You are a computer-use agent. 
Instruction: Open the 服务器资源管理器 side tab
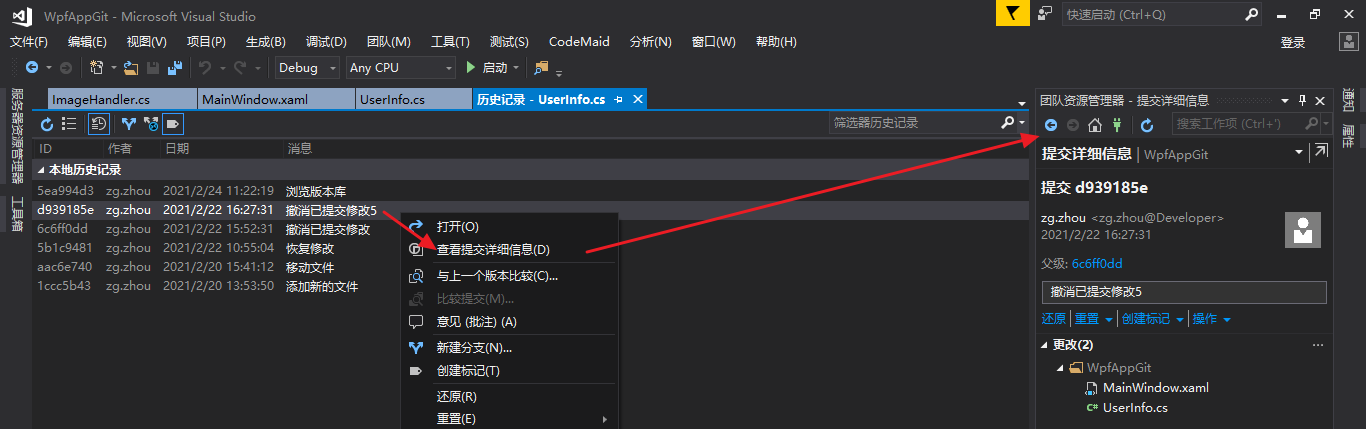click(16, 136)
